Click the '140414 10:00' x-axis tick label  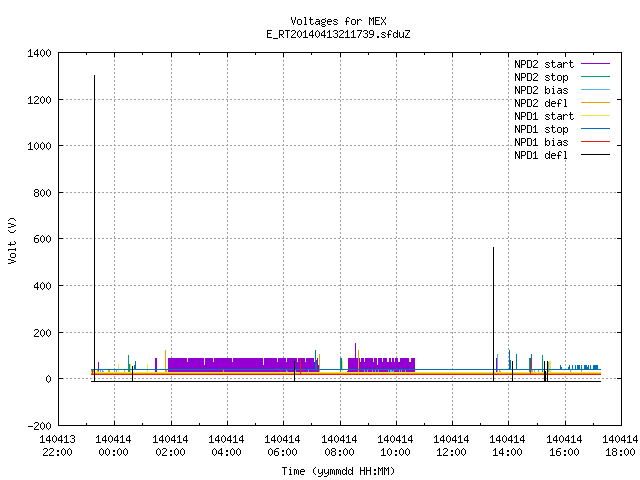click(x=395, y=446)
